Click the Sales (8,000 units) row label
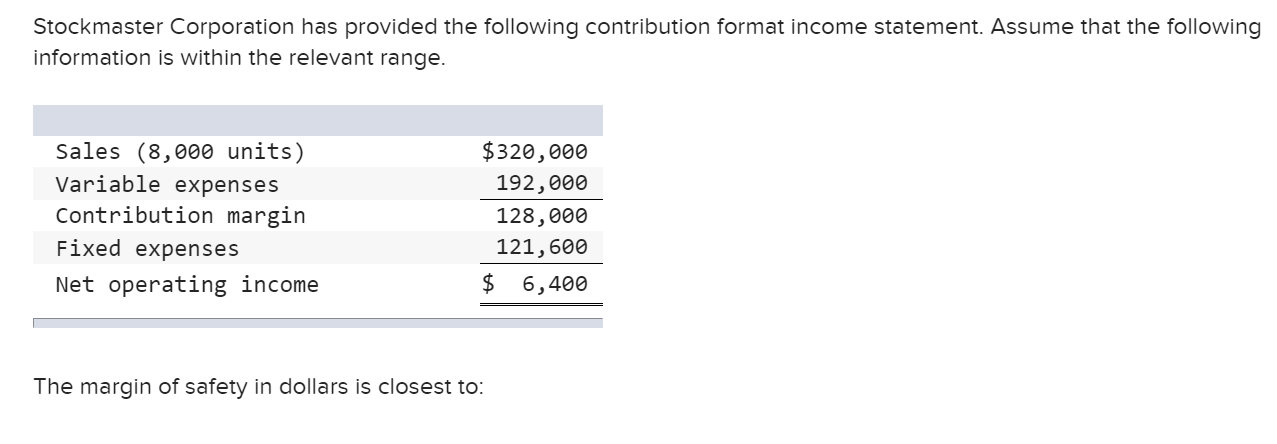1277x444 pixels. click(x=180, y=152)
